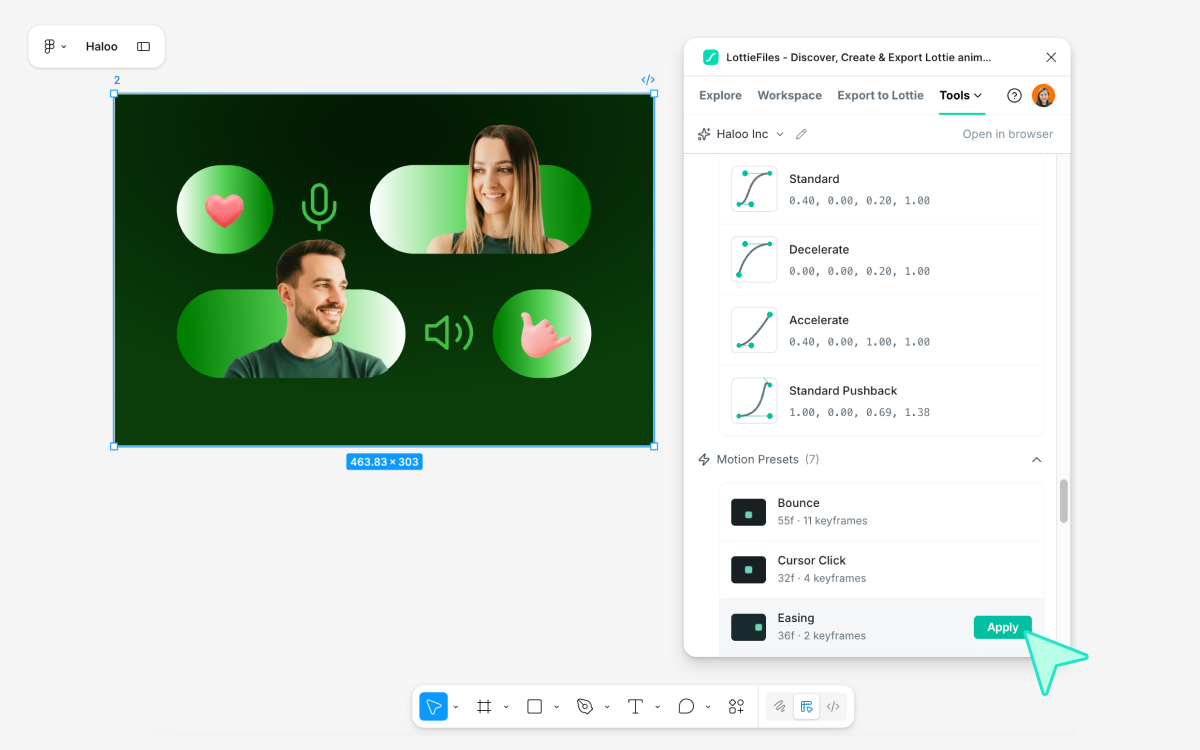
Task: Click the help question mark icon
Action: tap(1014, 96)
